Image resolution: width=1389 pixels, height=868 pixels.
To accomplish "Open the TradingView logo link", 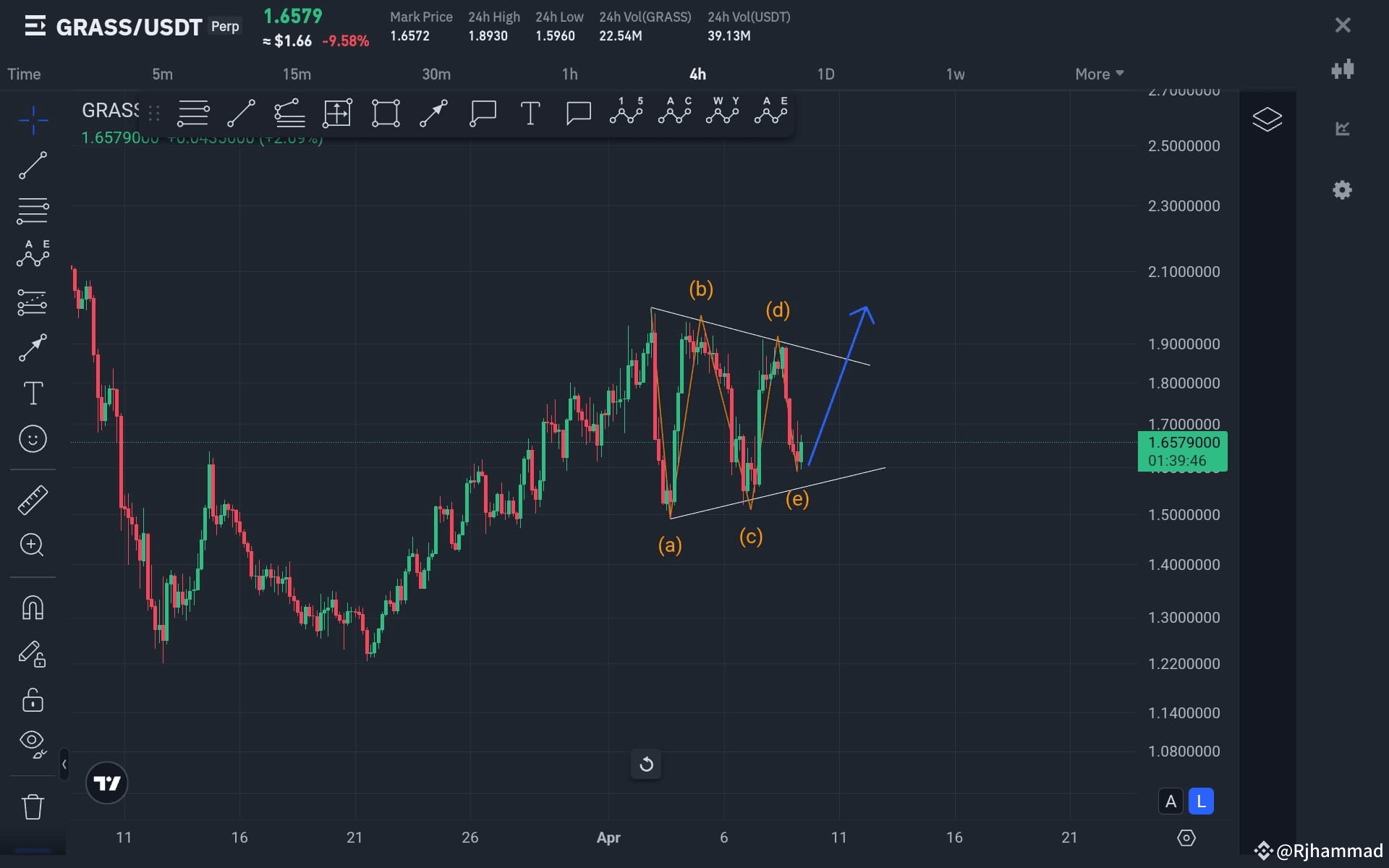I will pos(106,782).
